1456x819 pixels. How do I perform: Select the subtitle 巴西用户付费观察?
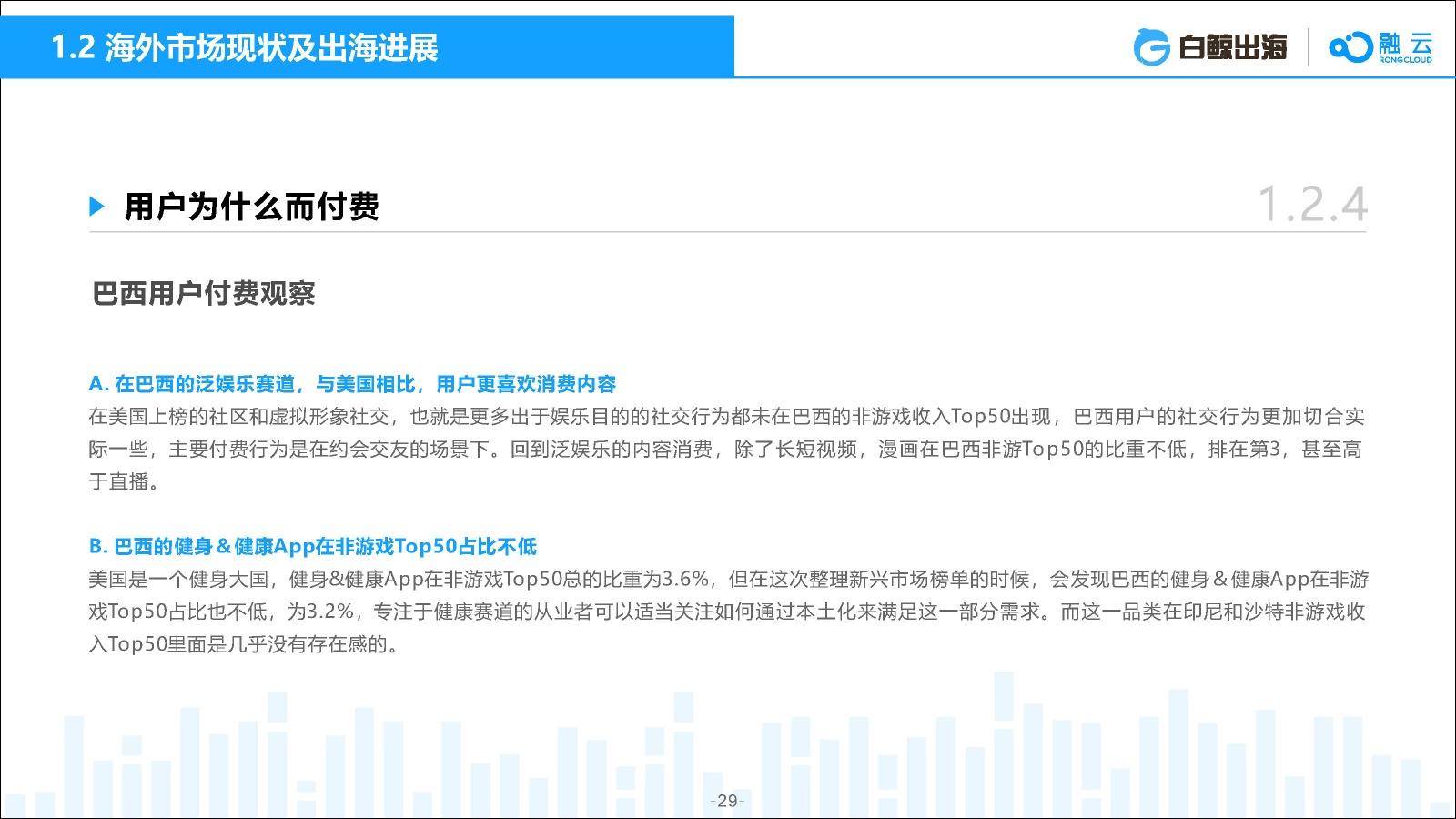(204, 293)
